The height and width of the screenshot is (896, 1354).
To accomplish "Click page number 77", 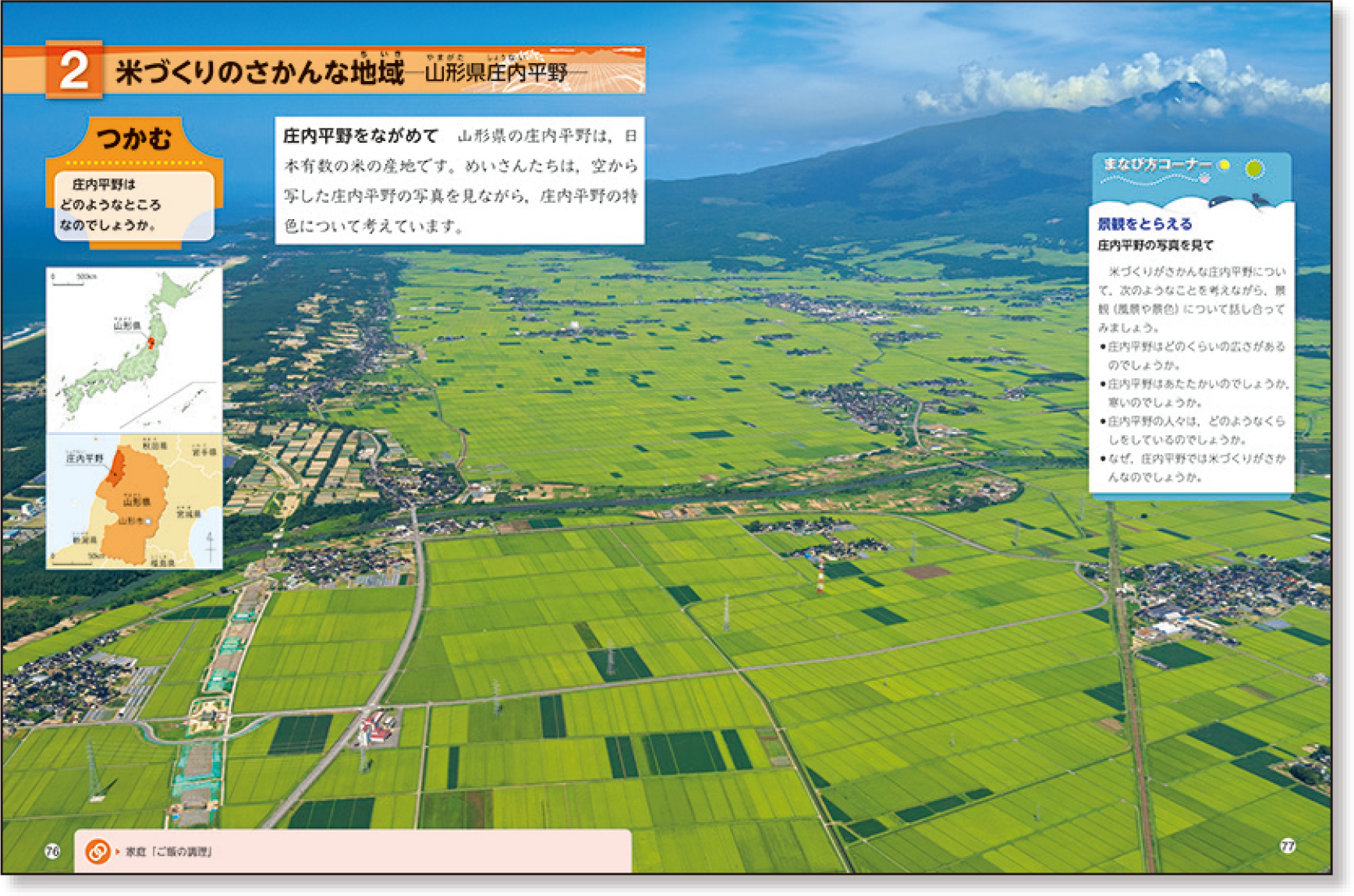I will tap(1288, 846).
